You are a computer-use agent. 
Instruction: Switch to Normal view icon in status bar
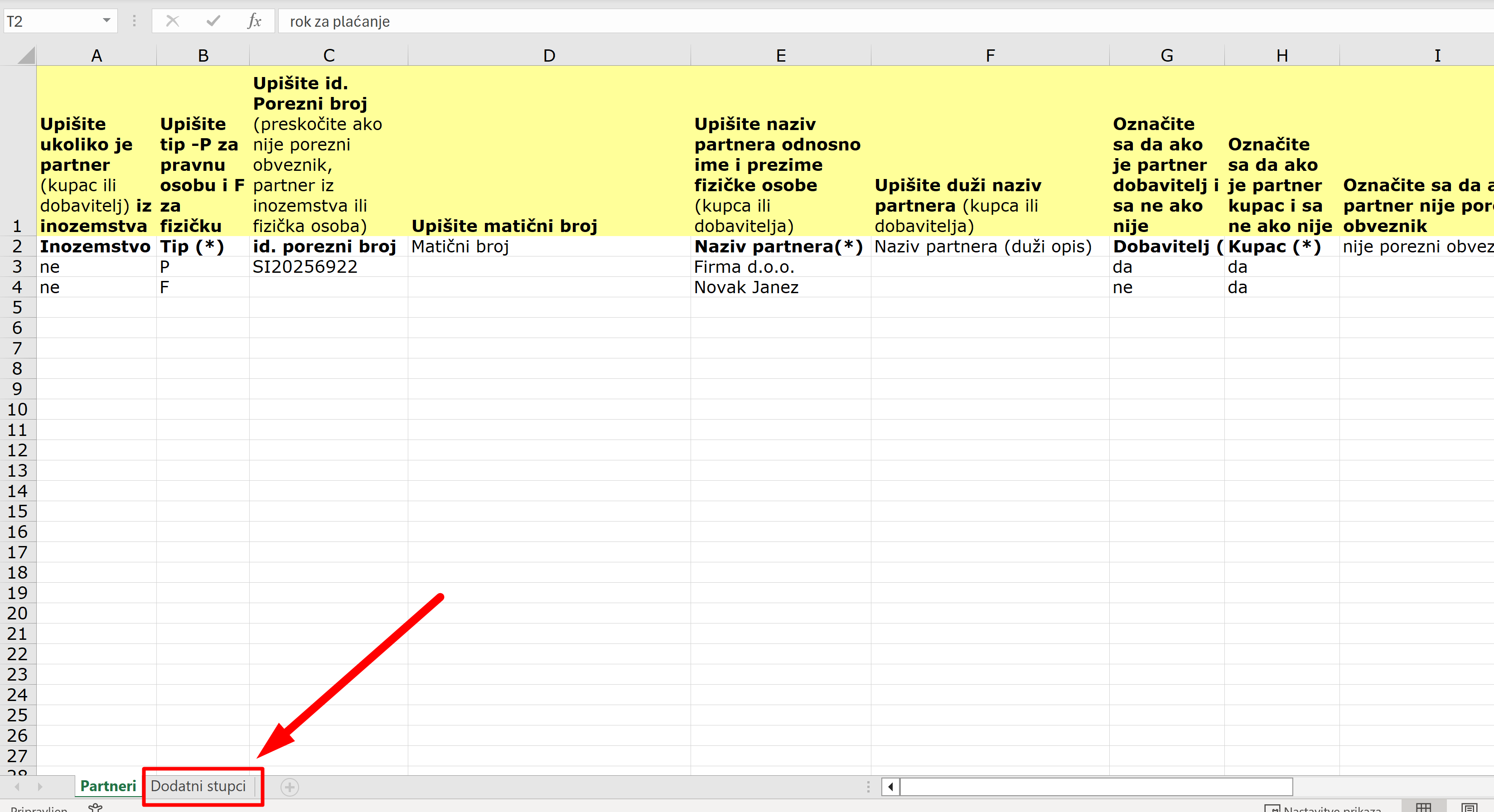[x=1423, y=807]
